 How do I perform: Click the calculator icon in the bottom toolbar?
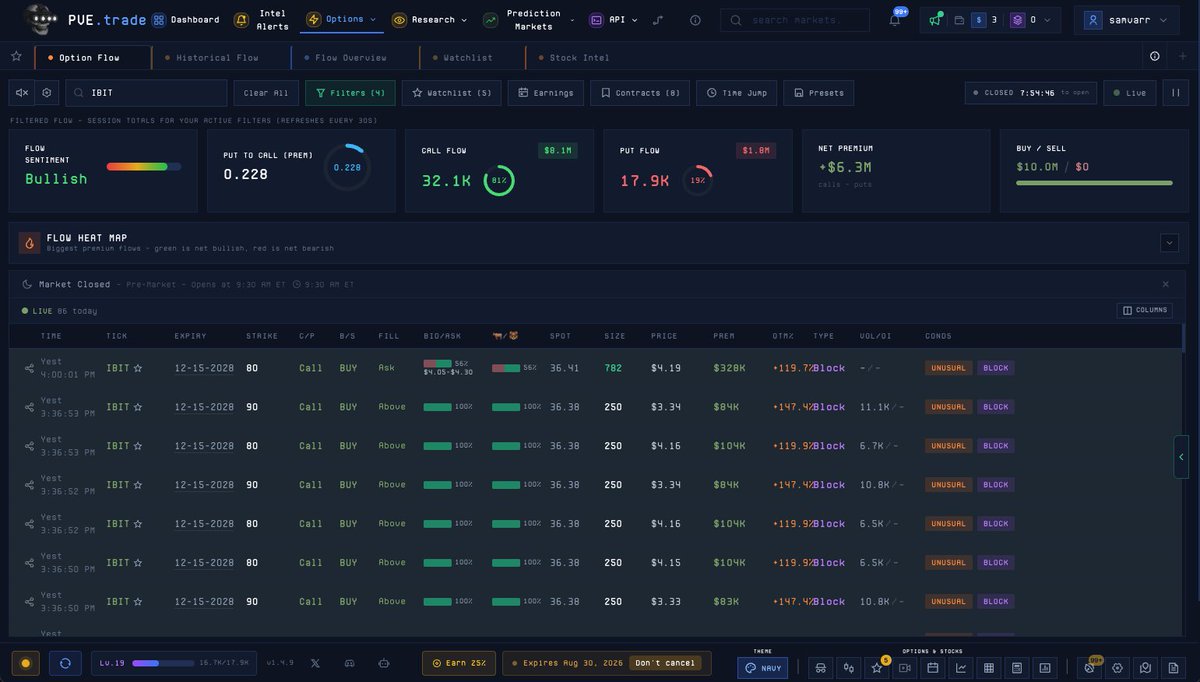tap(1017, 668)
